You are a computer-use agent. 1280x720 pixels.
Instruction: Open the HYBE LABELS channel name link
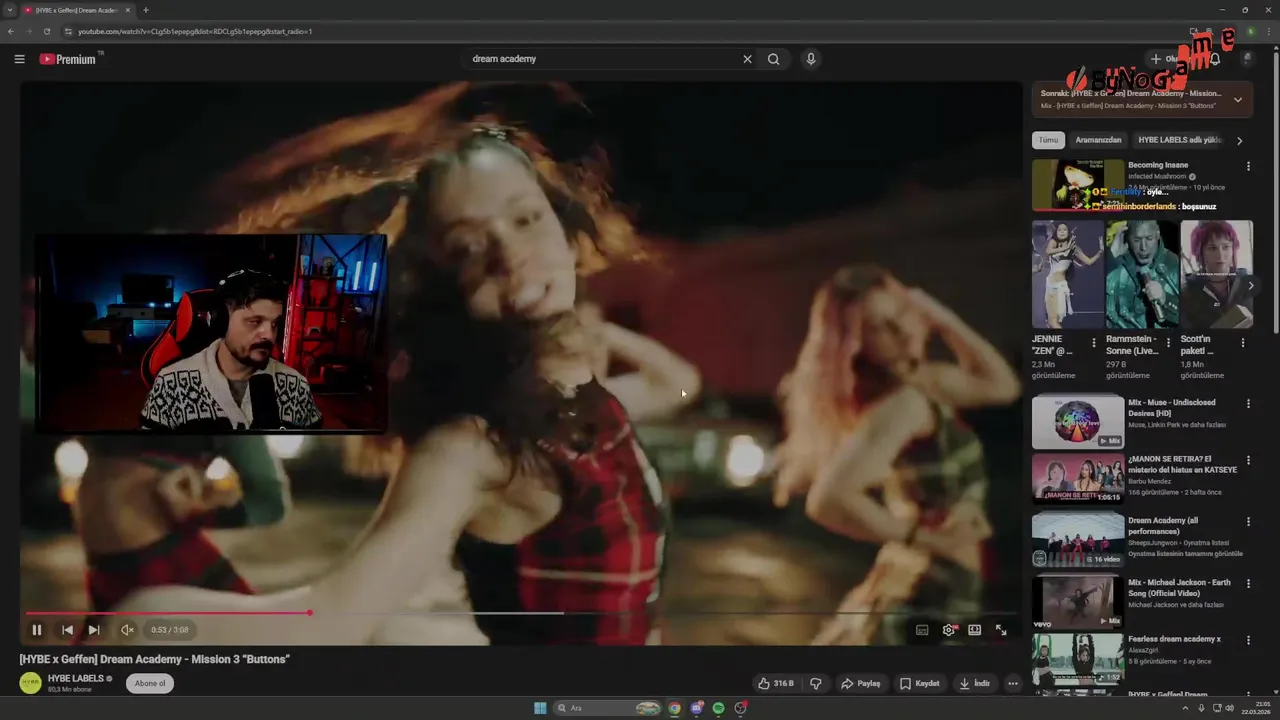pyautogui.click(x=76, y=678)
